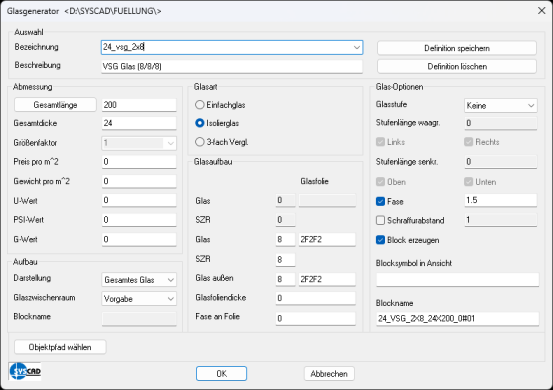Screen dimensions: 553x390
Task: Click the Definition speichern button
Action: coord(457,48)
